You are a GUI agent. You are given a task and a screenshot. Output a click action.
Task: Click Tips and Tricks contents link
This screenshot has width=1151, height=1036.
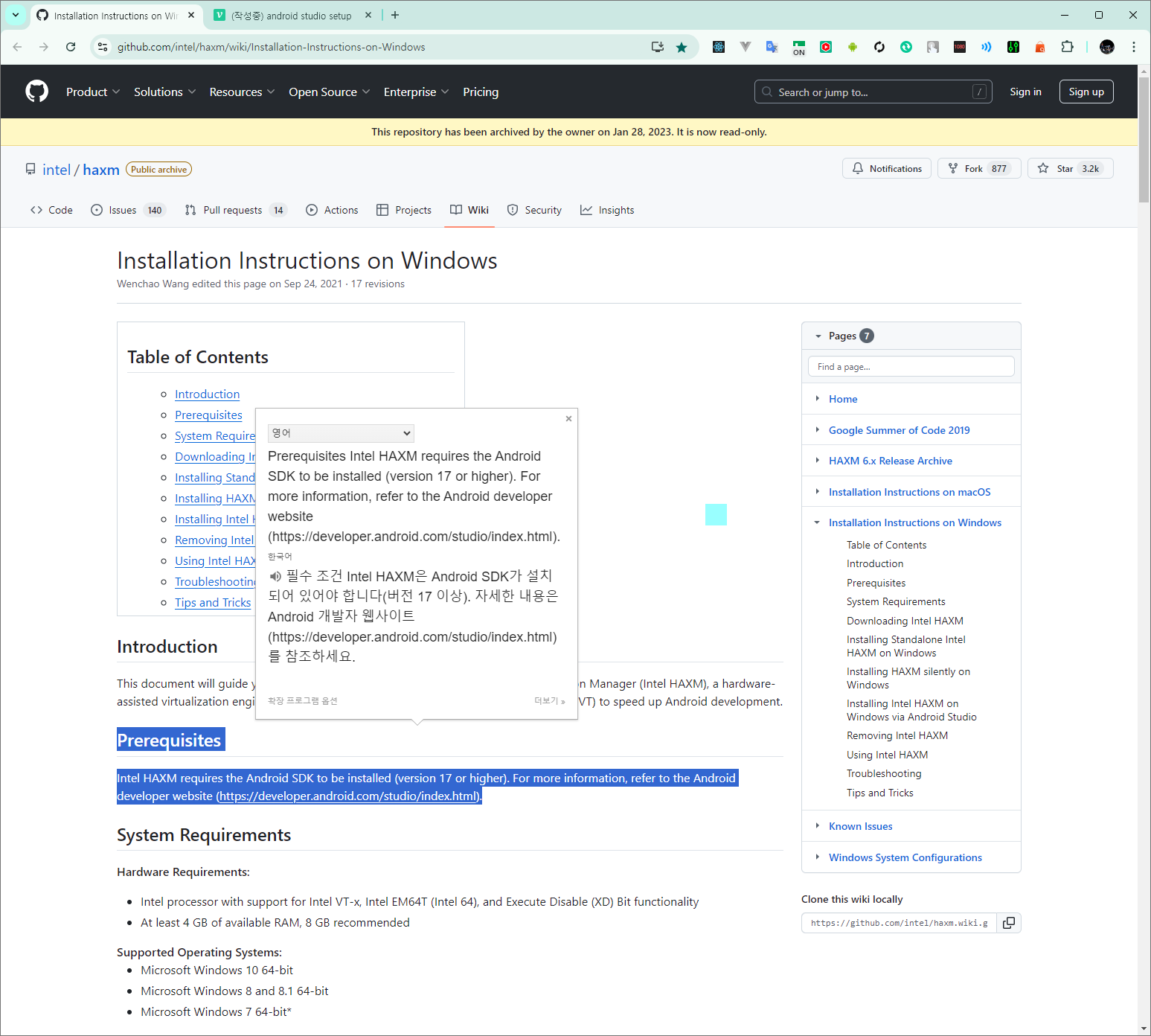pos(213,603)
